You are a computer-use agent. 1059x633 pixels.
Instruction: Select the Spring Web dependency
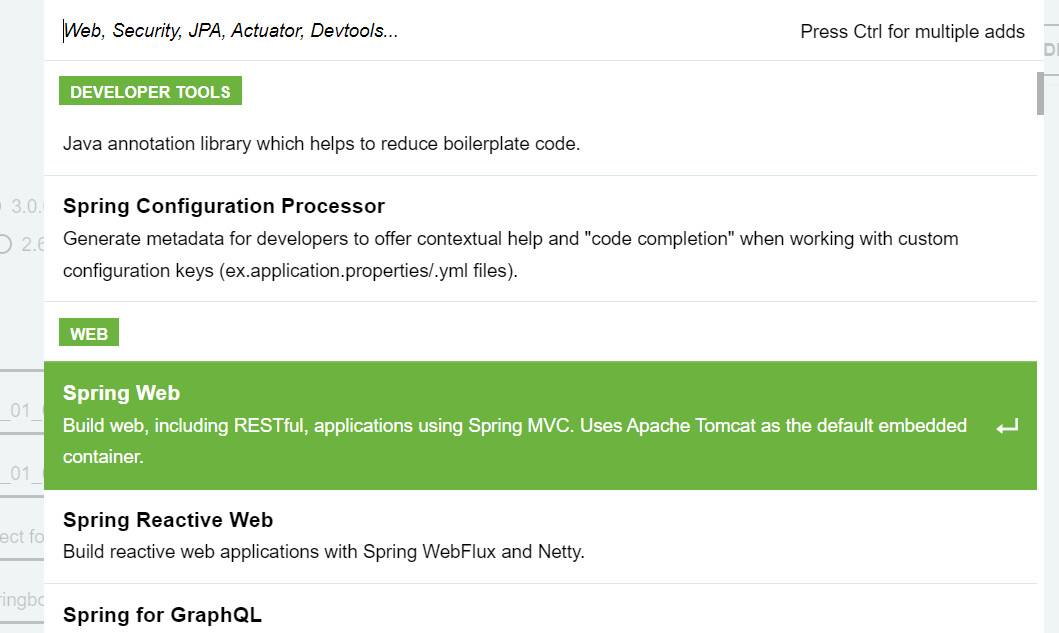(x=540, y=426)
